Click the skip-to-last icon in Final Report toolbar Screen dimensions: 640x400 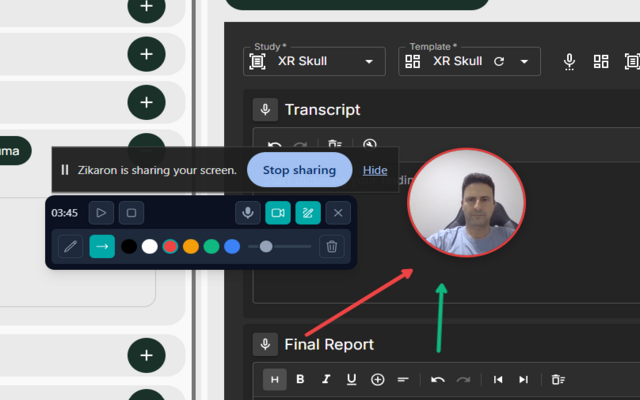pos(523,380)
